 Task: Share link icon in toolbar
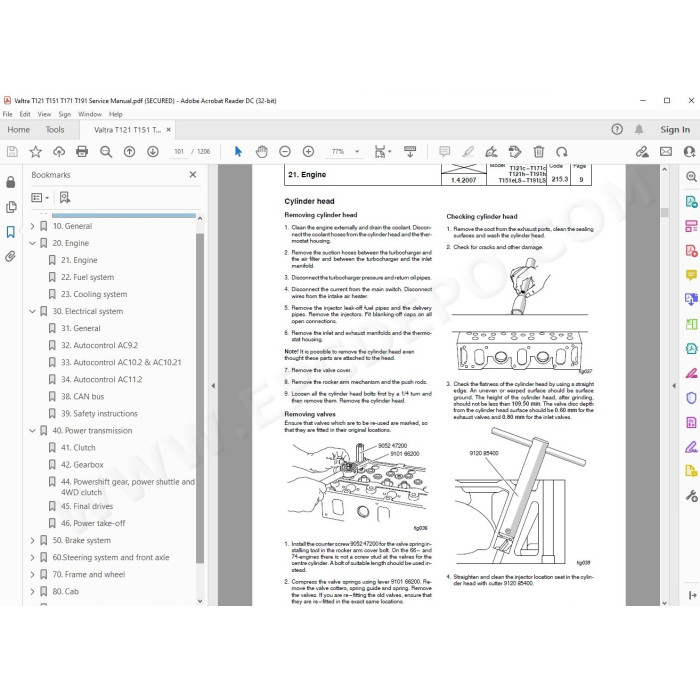pos(642,152)
